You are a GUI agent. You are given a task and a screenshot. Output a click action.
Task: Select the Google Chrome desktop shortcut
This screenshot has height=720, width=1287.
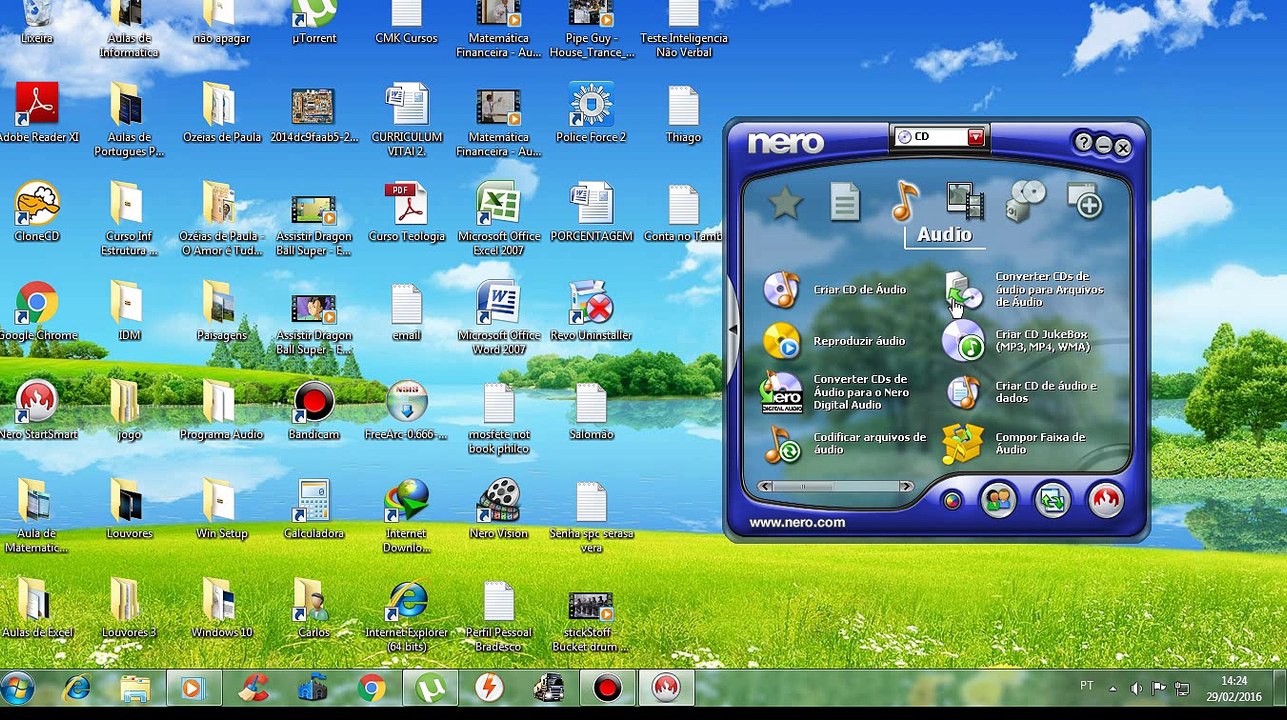point(37,311)
